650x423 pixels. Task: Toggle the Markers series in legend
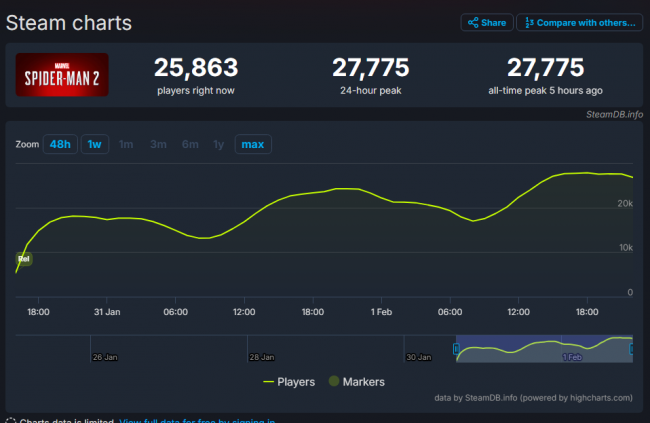[x=356, y=381]
